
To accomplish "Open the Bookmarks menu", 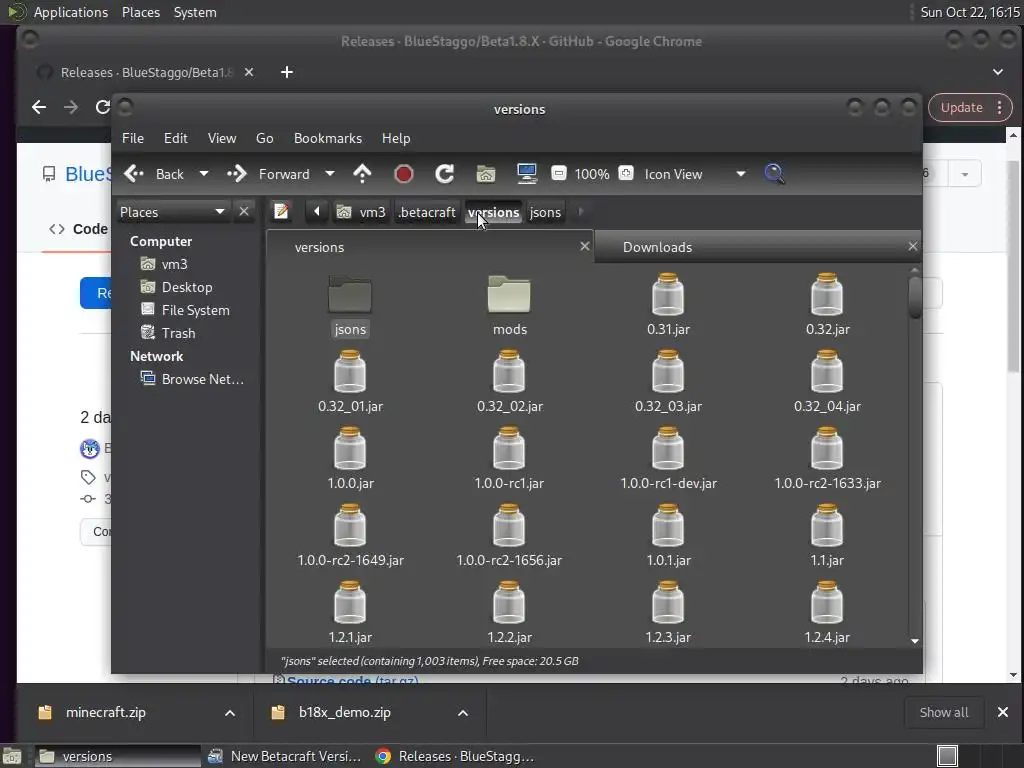I will [327, 138].
